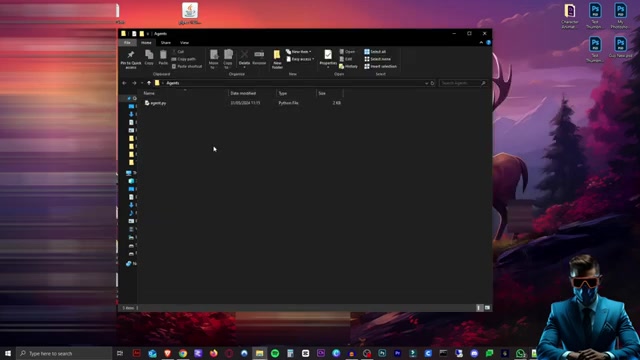The width and height of the screenshot is (640, 360).
Task: Refresh the Agents folder
Action: point(433,83)
